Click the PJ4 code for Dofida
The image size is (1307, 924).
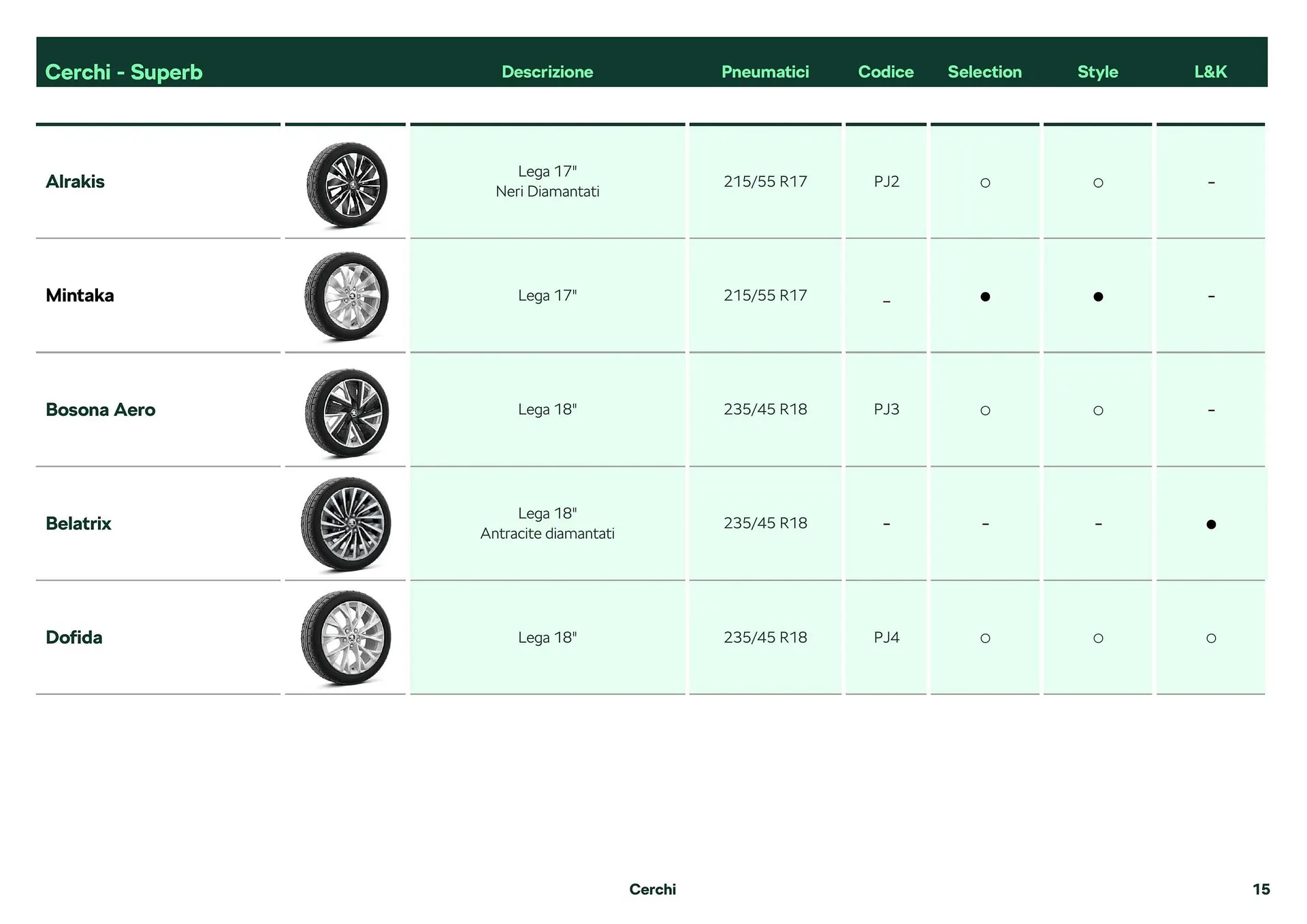886,638
